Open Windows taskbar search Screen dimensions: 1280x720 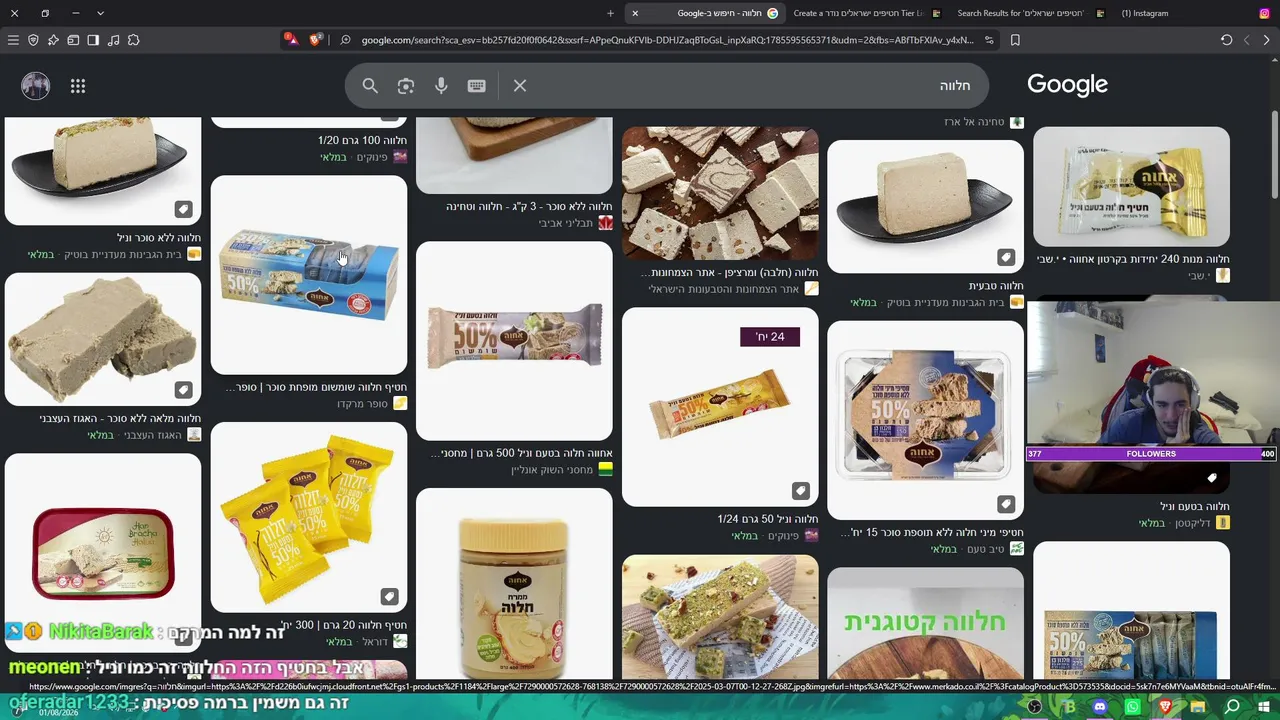click(x=1232, y=707)
